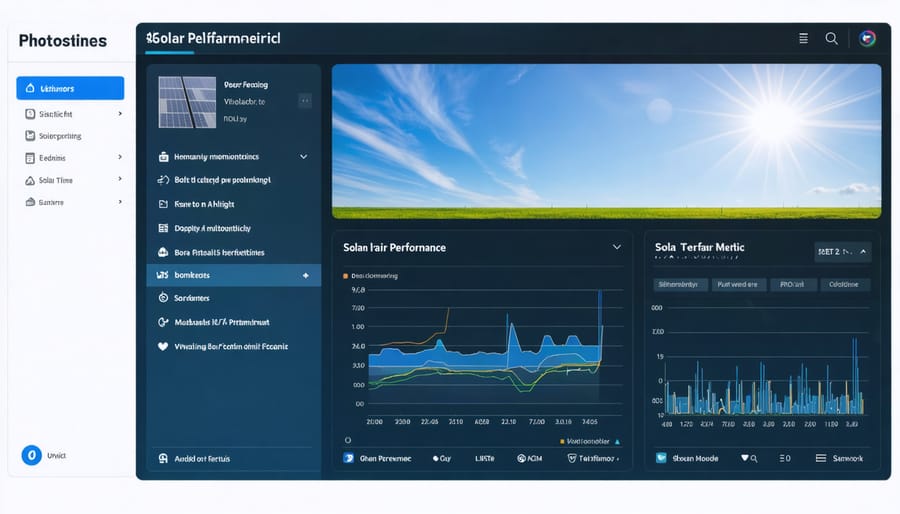This screenshot has height=514, width=900.
Task: Select the PRO filter tab above bar chart
Action: (792, 285)
